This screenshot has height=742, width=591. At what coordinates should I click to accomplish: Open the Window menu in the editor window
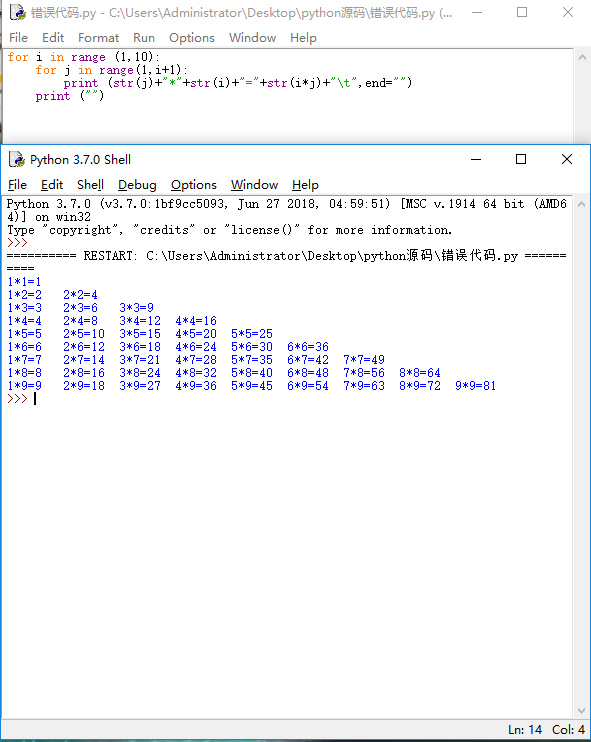coord(253,38)
